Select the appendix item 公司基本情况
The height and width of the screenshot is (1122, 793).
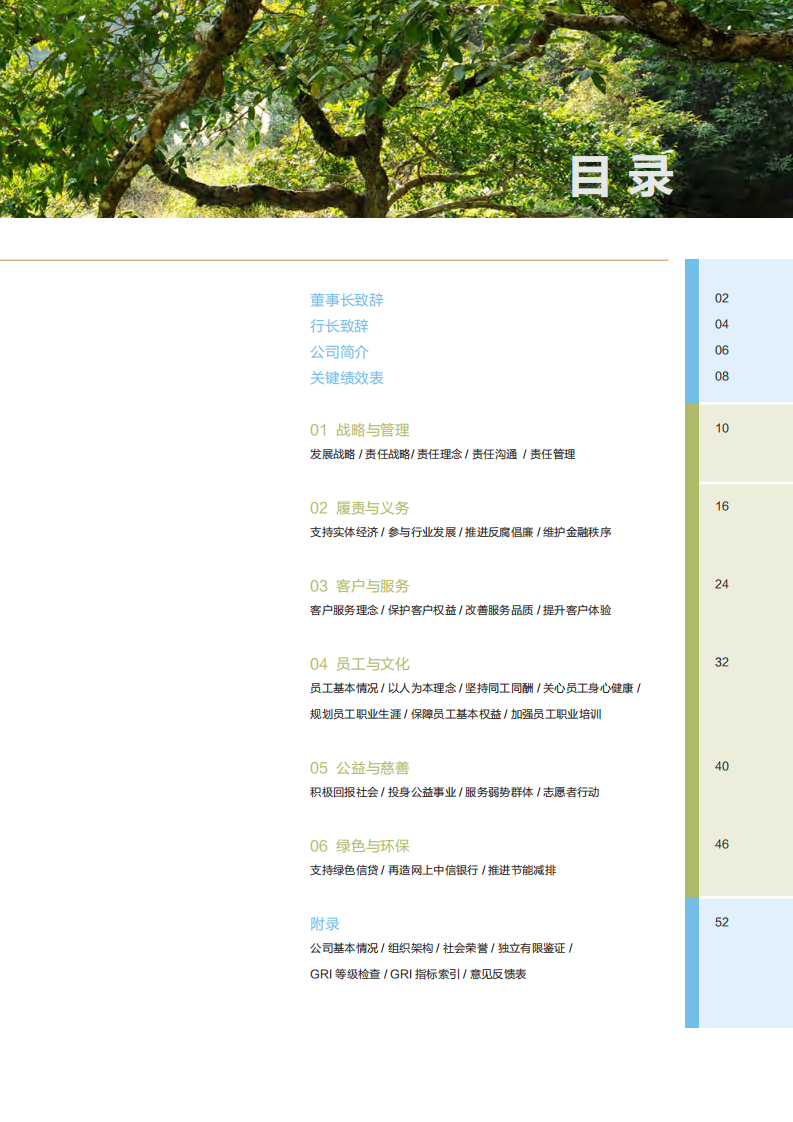pos(344,948)
